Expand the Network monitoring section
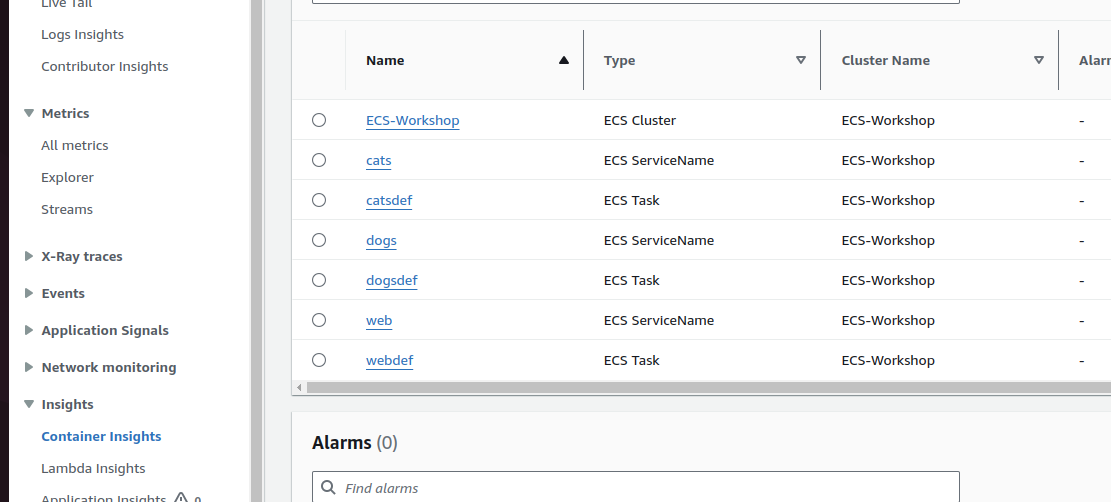1111x502 pixels. (x=29, y=367)
